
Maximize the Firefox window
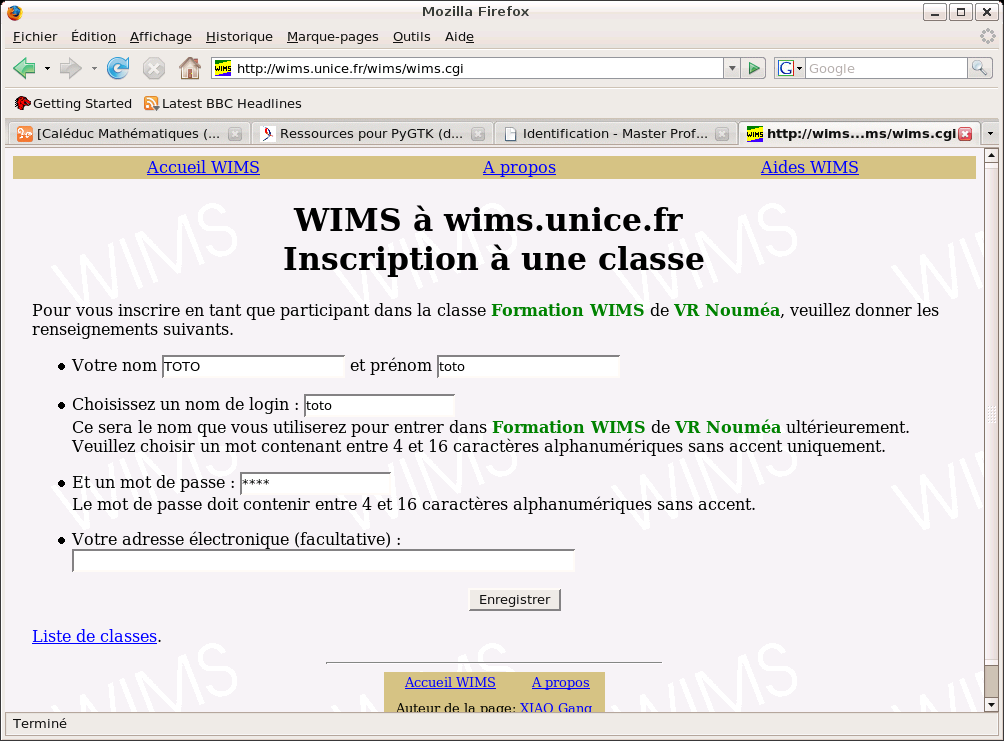click(x=961, y=12)
